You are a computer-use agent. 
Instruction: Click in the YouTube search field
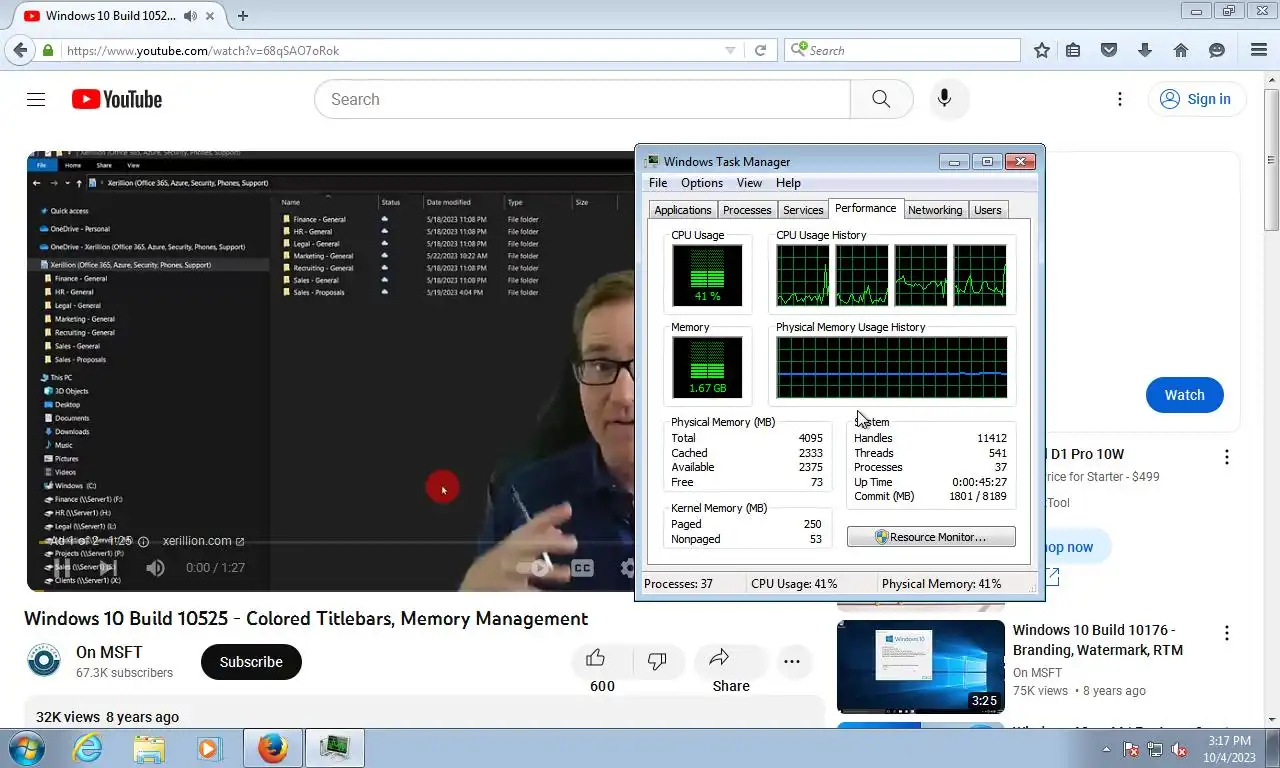pyautogui.click(x=582, y=99)
